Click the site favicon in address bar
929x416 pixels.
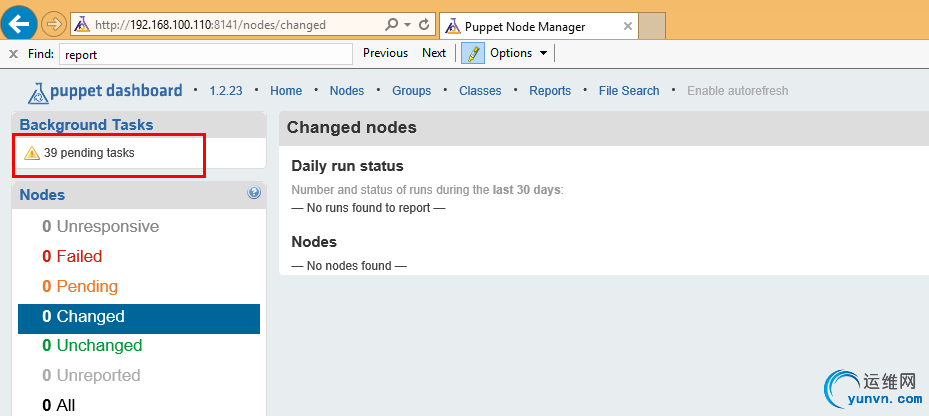82,25
